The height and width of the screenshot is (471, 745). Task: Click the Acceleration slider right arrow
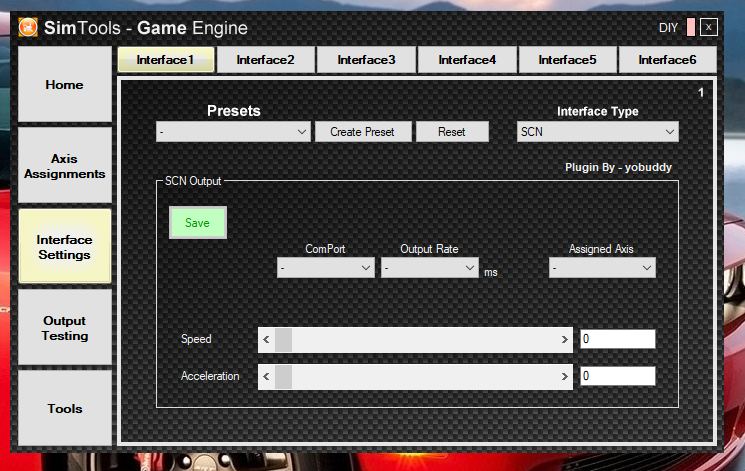[564, 376]
